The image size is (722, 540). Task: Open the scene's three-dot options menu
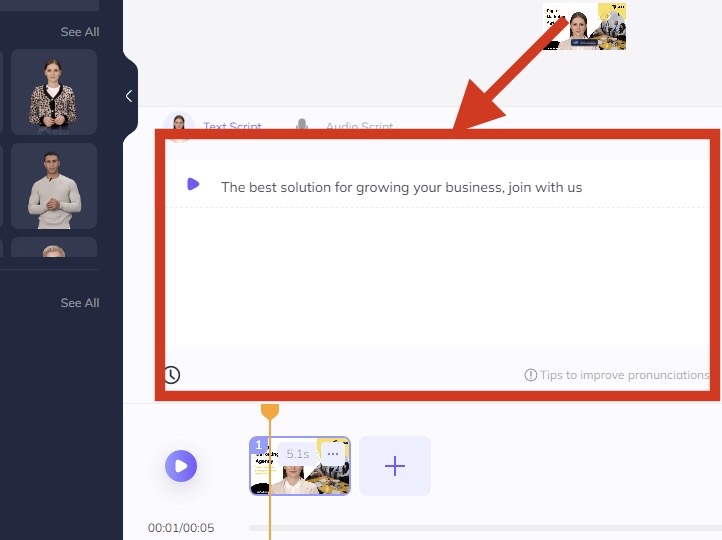pyautogui.click(x=333, y=454)
